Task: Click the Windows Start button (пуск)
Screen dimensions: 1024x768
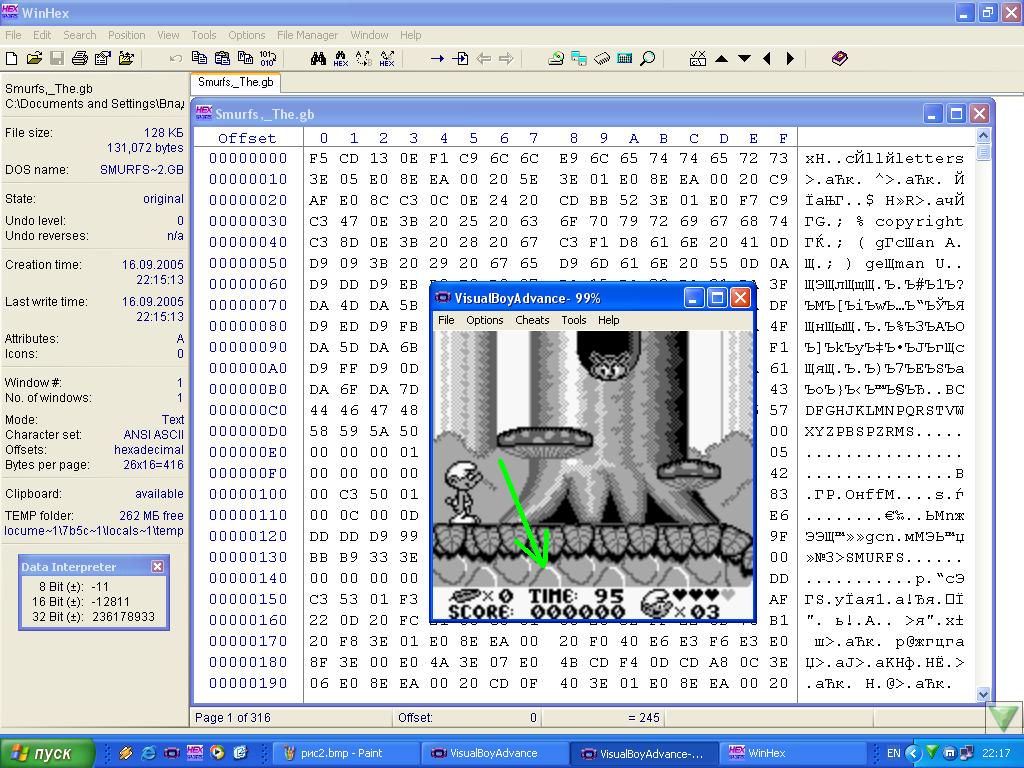Action: 46,753
